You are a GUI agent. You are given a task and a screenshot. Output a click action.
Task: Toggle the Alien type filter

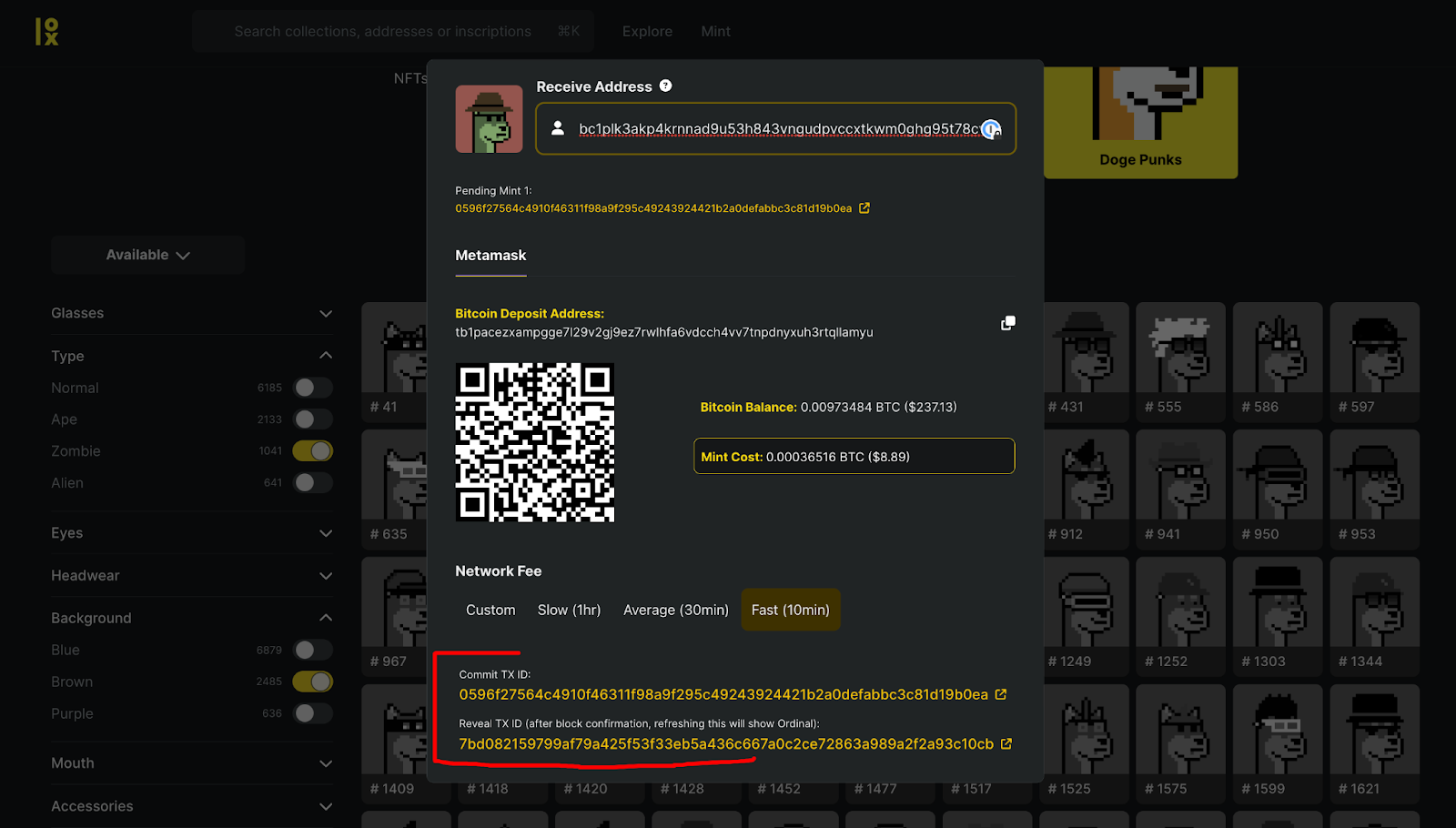tap(313, 482)
